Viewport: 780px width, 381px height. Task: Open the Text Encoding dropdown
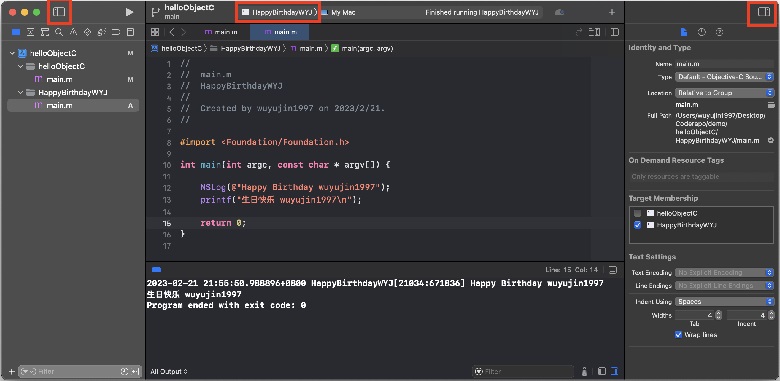point(725,273)
